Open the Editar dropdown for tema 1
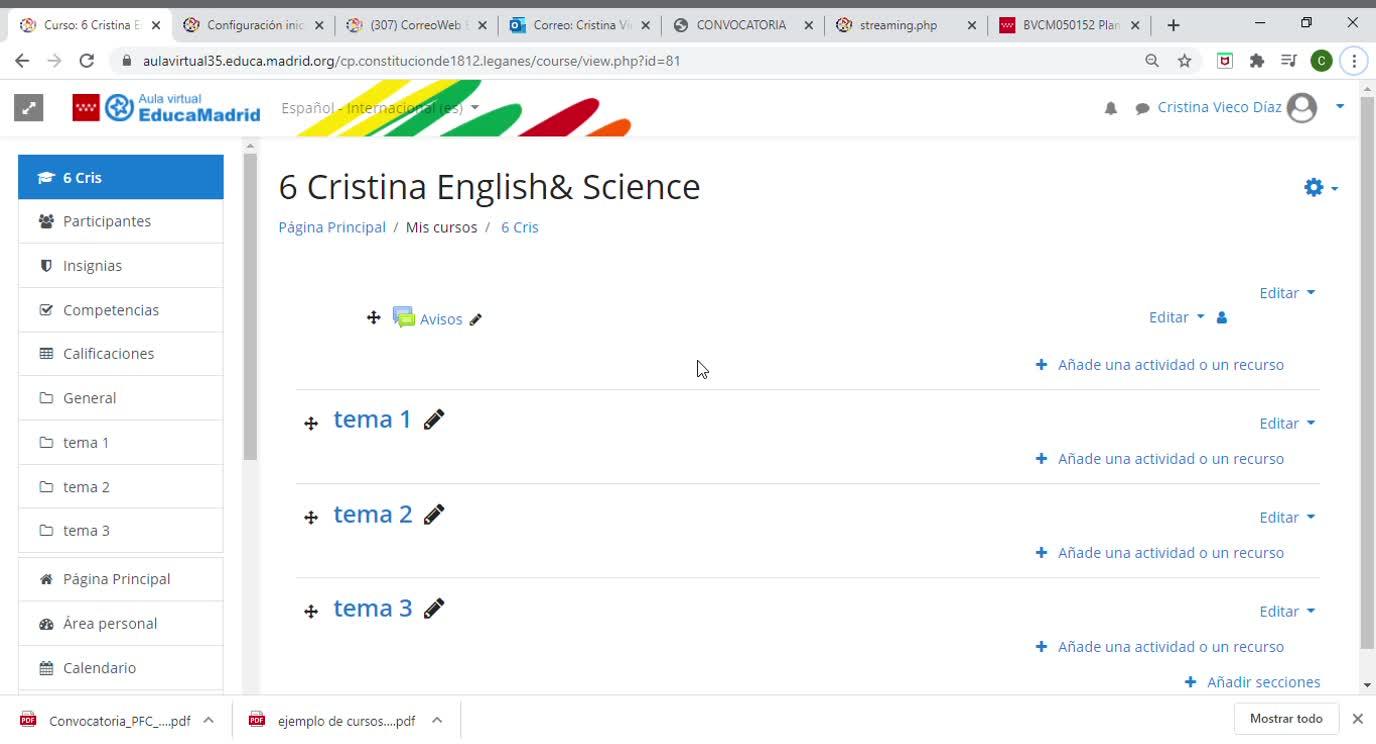1376x744 pixels. [1286, 423]
